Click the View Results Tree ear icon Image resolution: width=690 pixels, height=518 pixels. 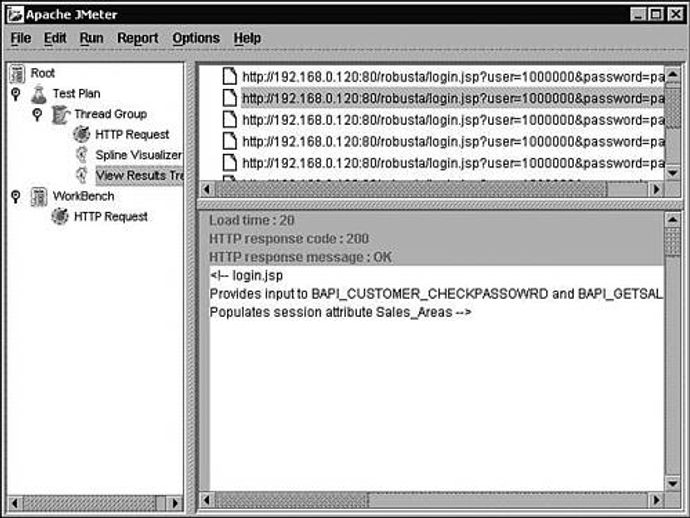click(x=81, y=175)
